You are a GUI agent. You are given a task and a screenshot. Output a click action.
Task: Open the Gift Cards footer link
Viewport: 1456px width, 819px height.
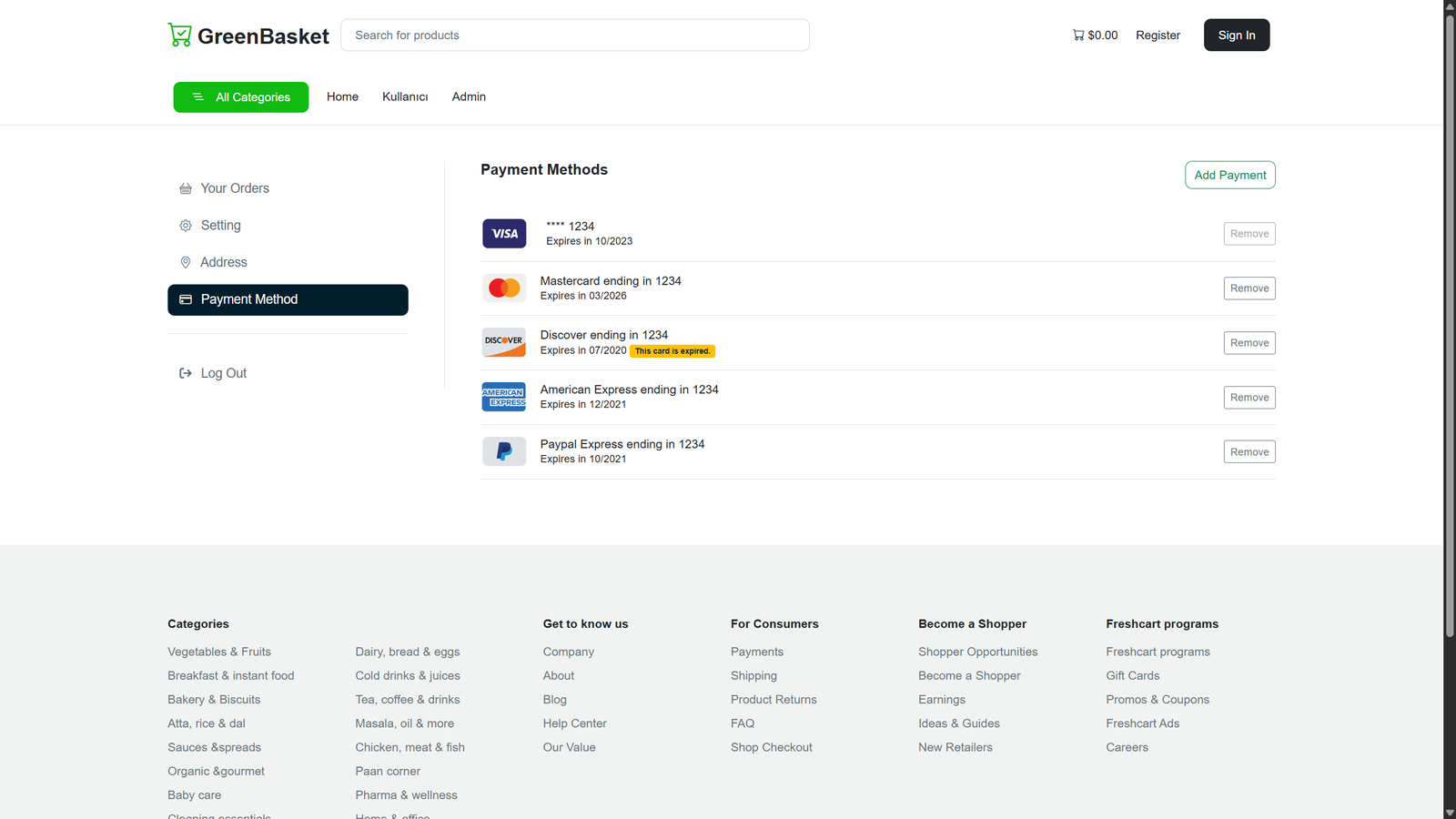tap(1132, 675)
